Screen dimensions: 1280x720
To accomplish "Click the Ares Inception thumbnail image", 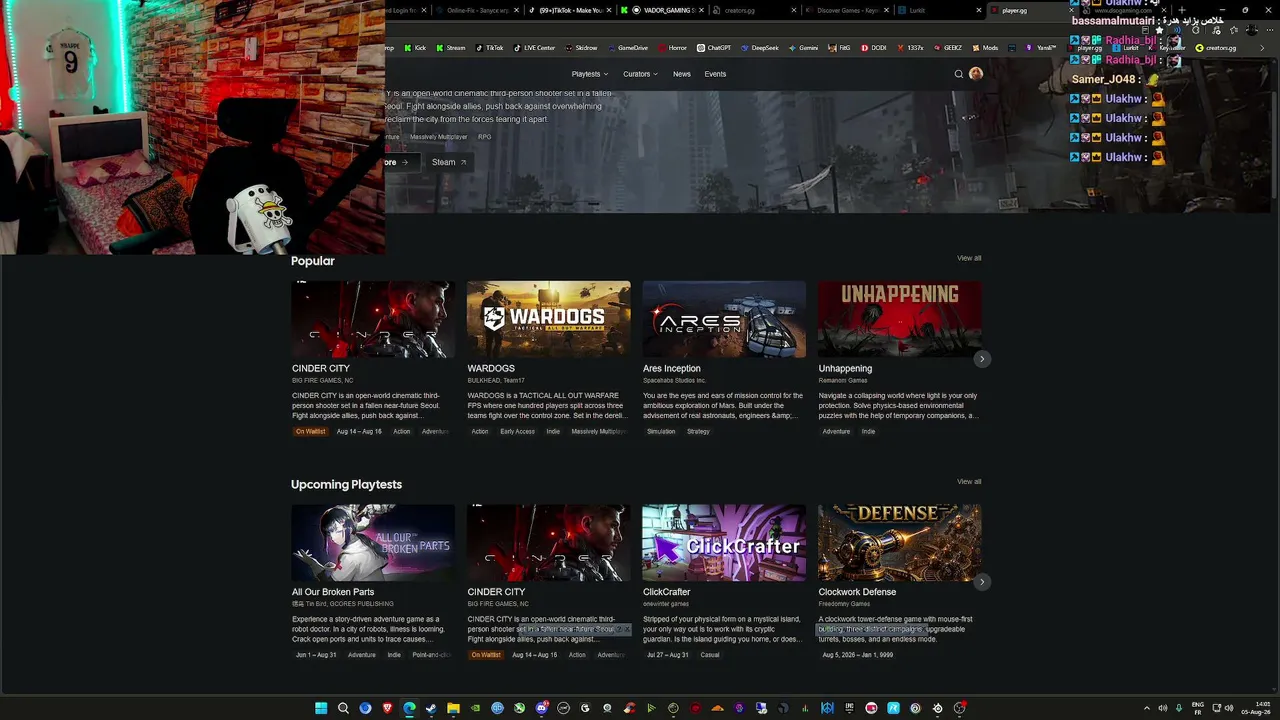I will pyautogui.click(x=724, y=319).
